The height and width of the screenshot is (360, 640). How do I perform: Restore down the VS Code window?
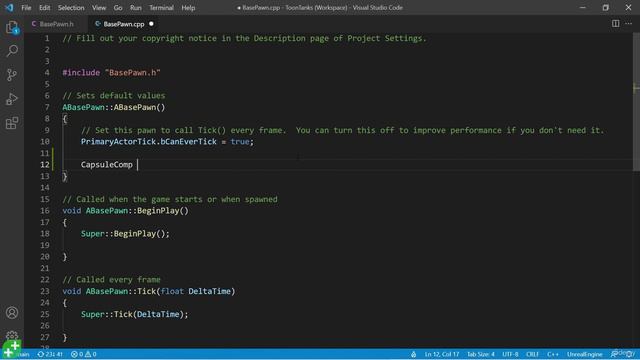click(x=606, y=7)
